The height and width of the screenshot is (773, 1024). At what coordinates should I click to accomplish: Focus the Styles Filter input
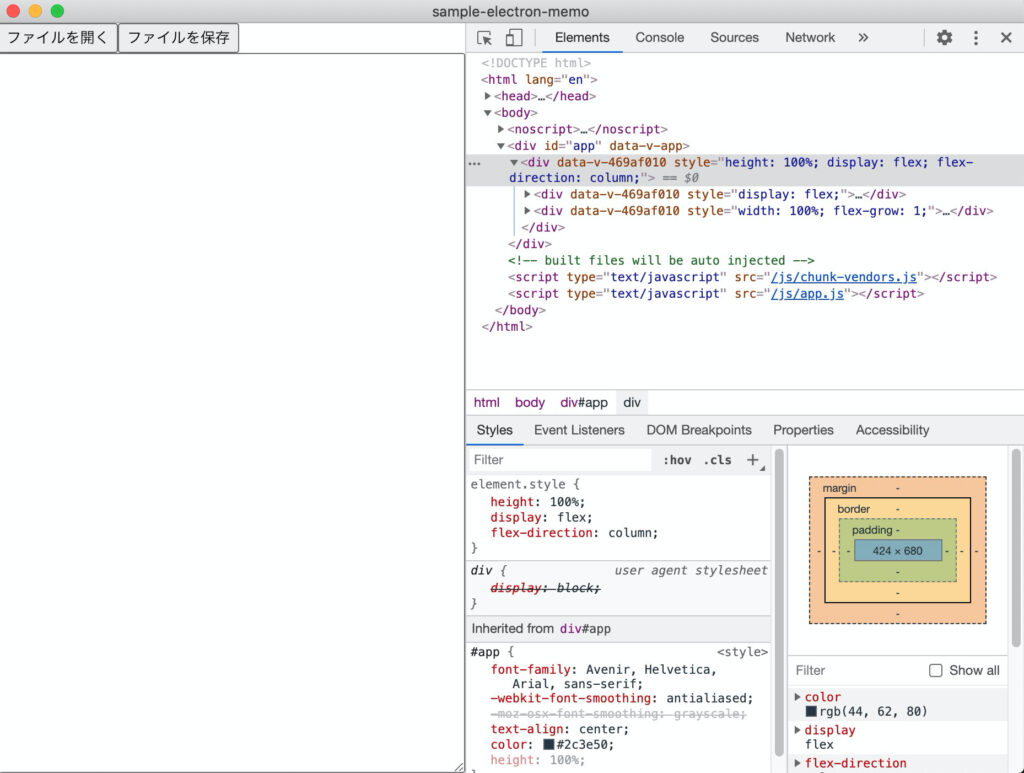[x=560, y=460]
